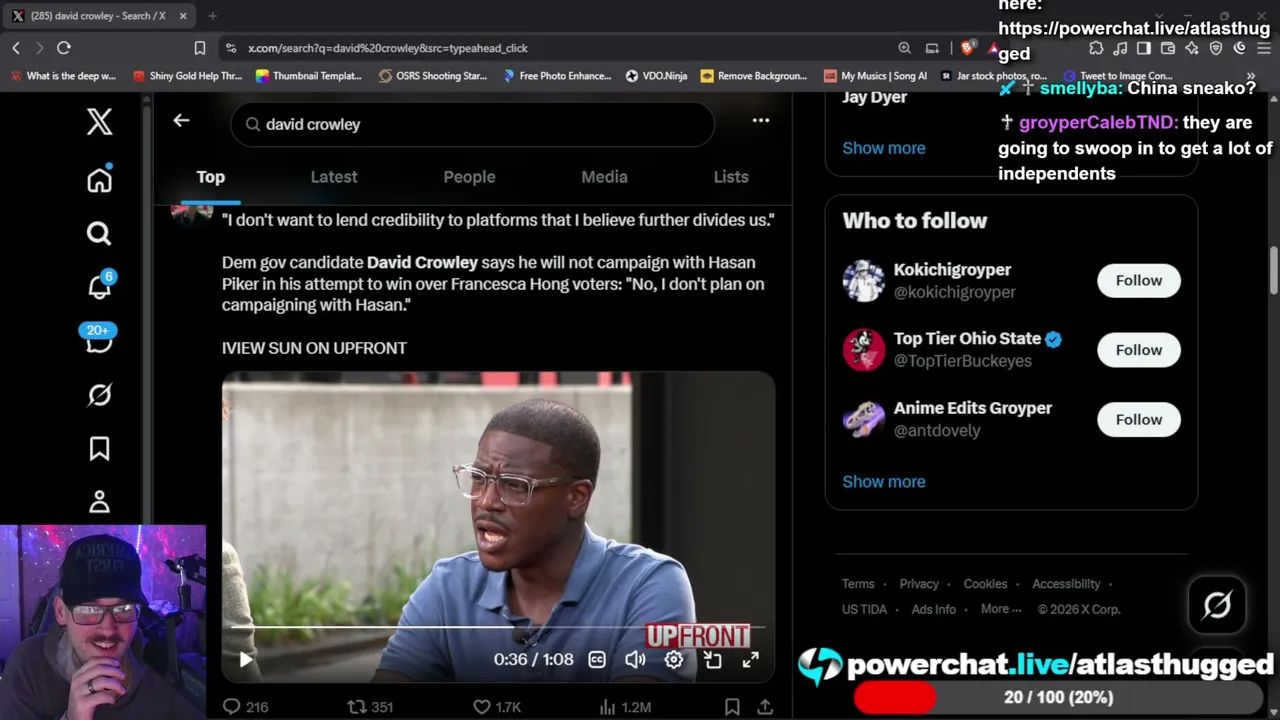Screen dimensions: 1280x720
Task: Seek using the video progress bar
Action: pos(498,628)
